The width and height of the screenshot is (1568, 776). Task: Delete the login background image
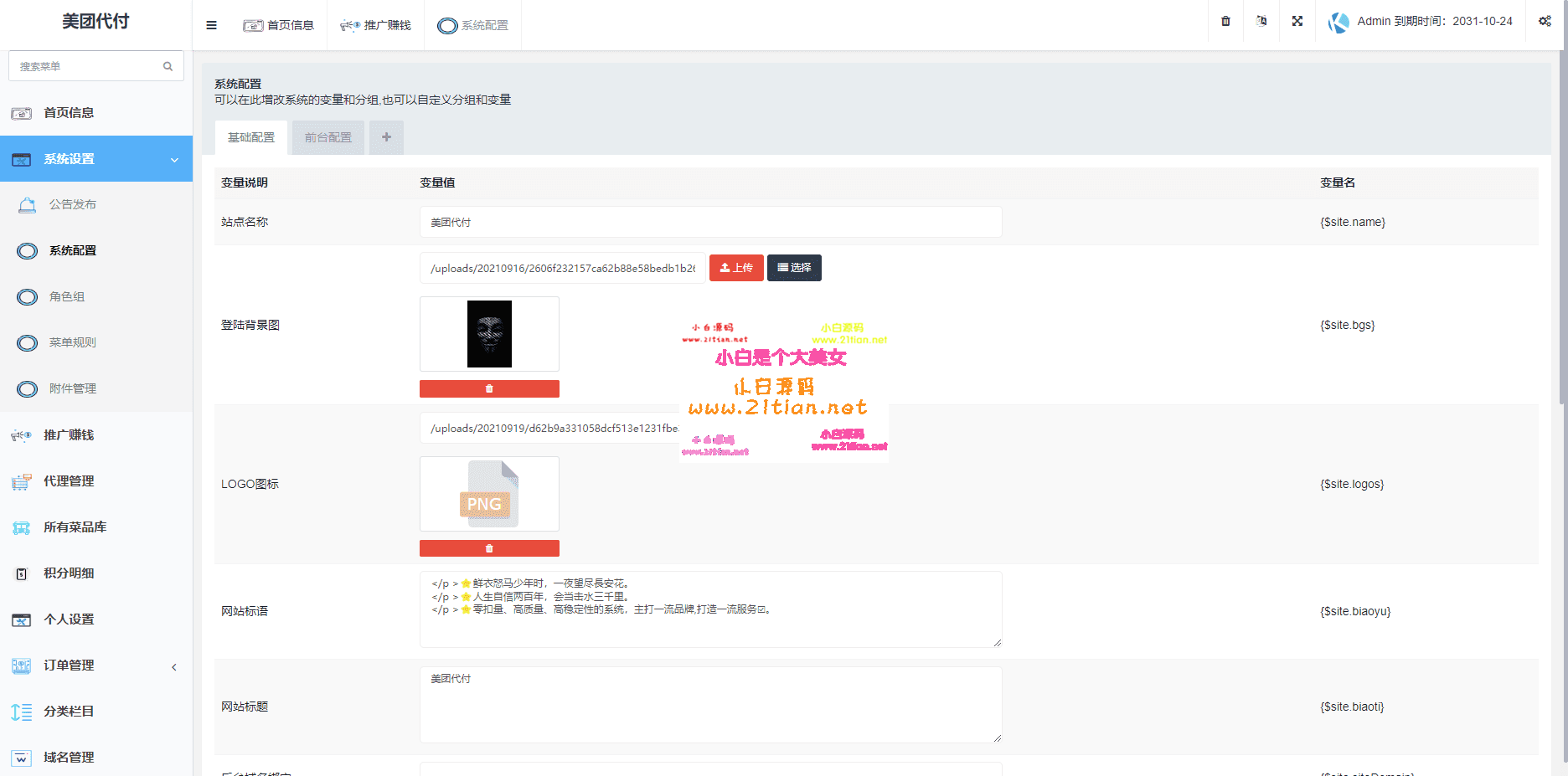click(x=489, y=389)
